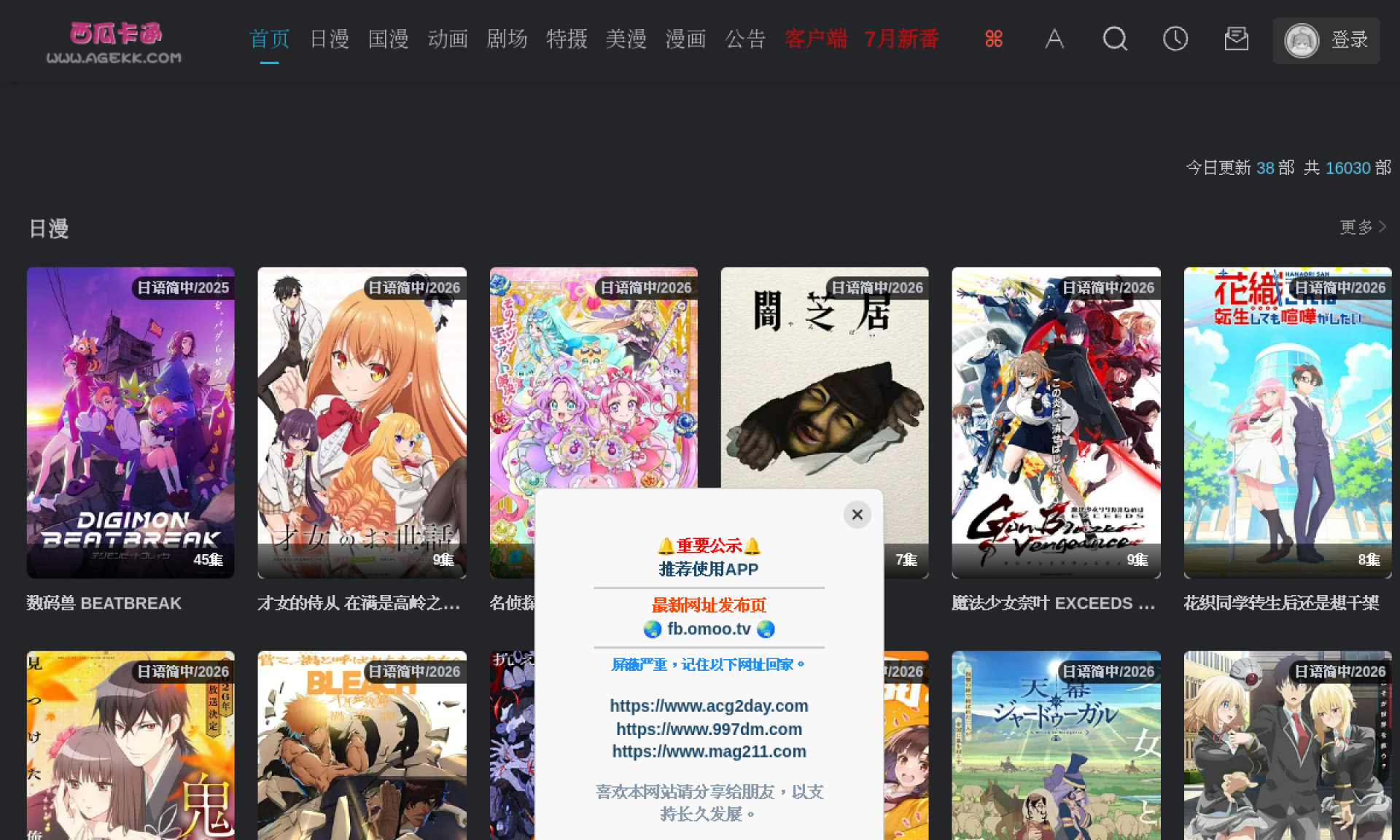Screen dimensions: 1400x840
Task: Open the 鬼 couple poster thumbnail
Action: 131,745
